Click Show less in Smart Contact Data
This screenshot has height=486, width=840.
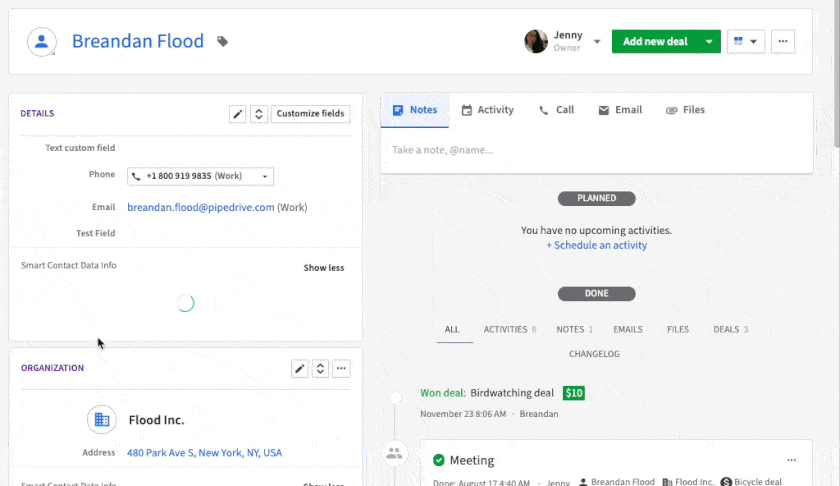pyautogui.click(x=324, y=268)
